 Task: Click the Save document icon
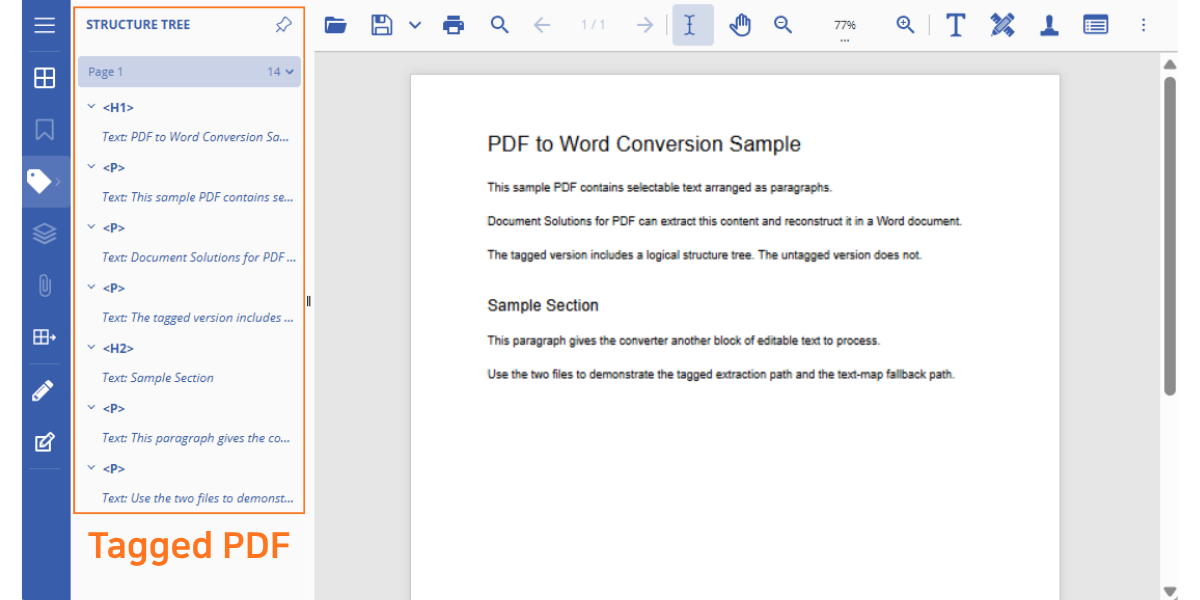point(381,26)
